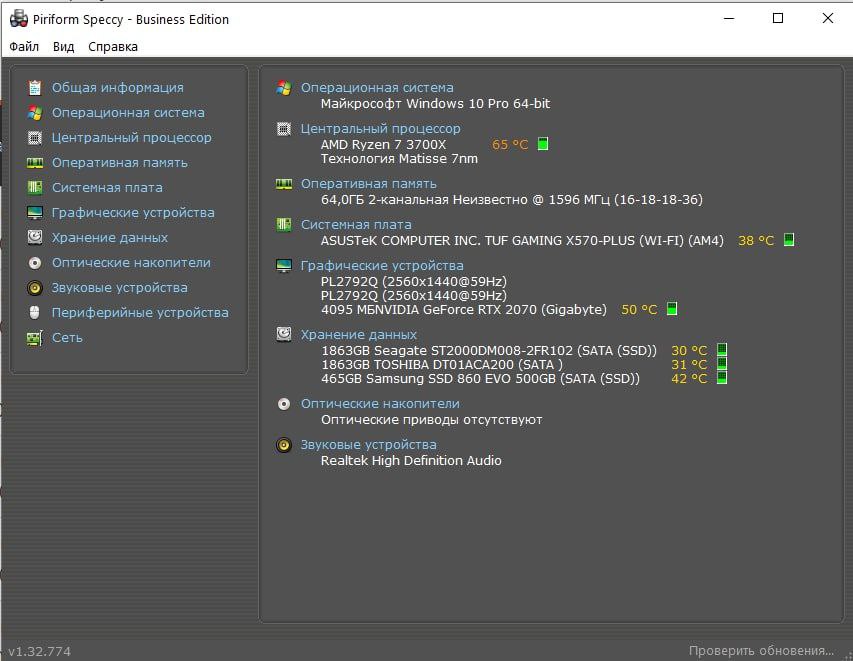The height and width of the screenshot is (661, 853).
Task: Click the AMD Ryzen 7 3700X text
Action: point(383,145)
